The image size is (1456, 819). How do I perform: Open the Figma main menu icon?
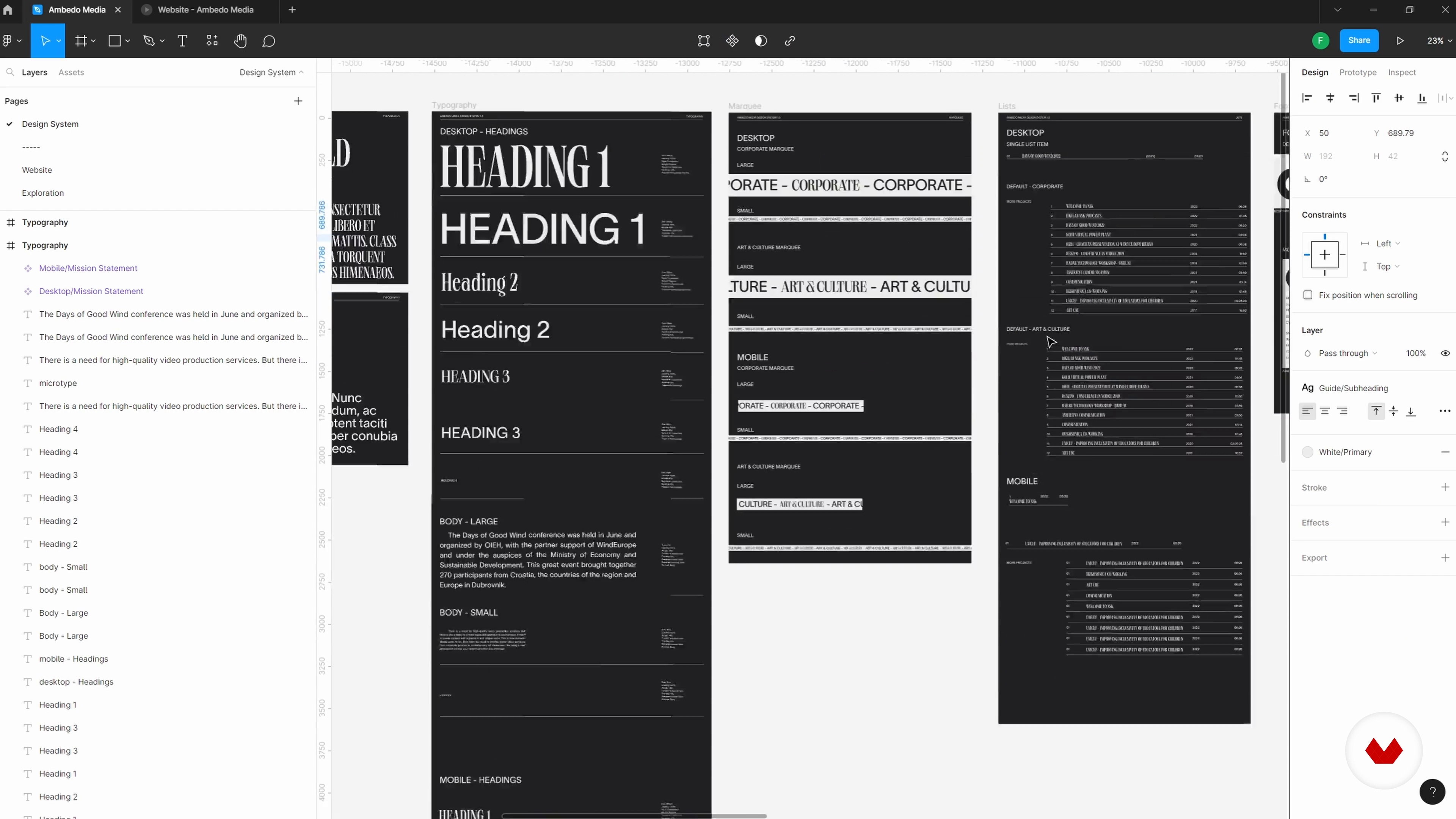(x=7, y=41)
